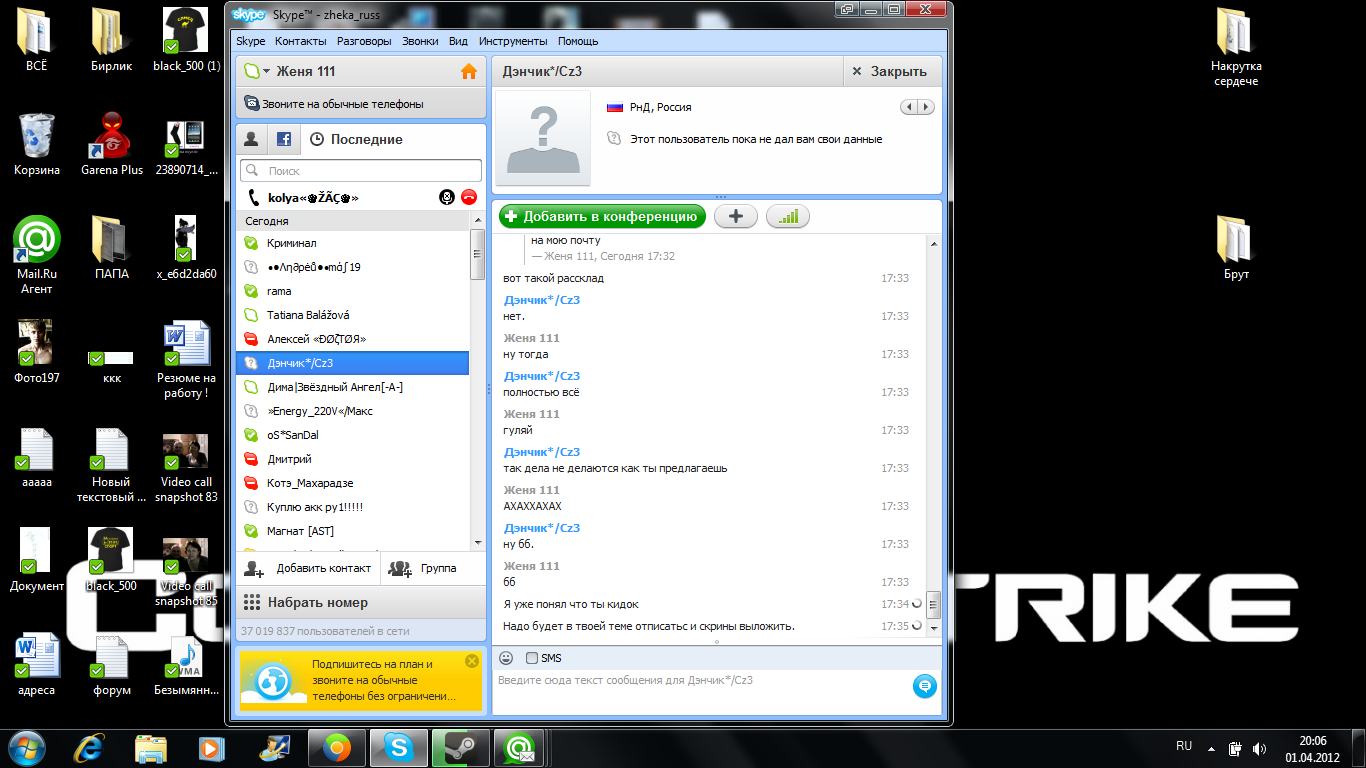Select contact 'Алексей «ÐØƇŦØЯ»'

pyautogui.click(x=352, y=339)
